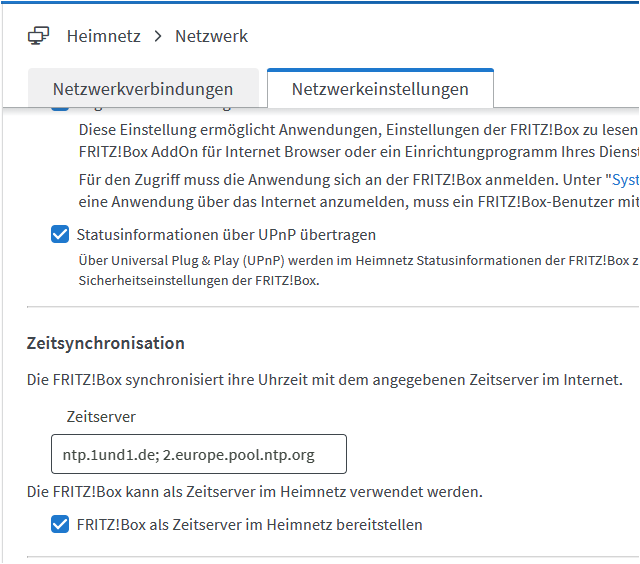Select the Netzwerkeinstellungen tab

[380, 89]
